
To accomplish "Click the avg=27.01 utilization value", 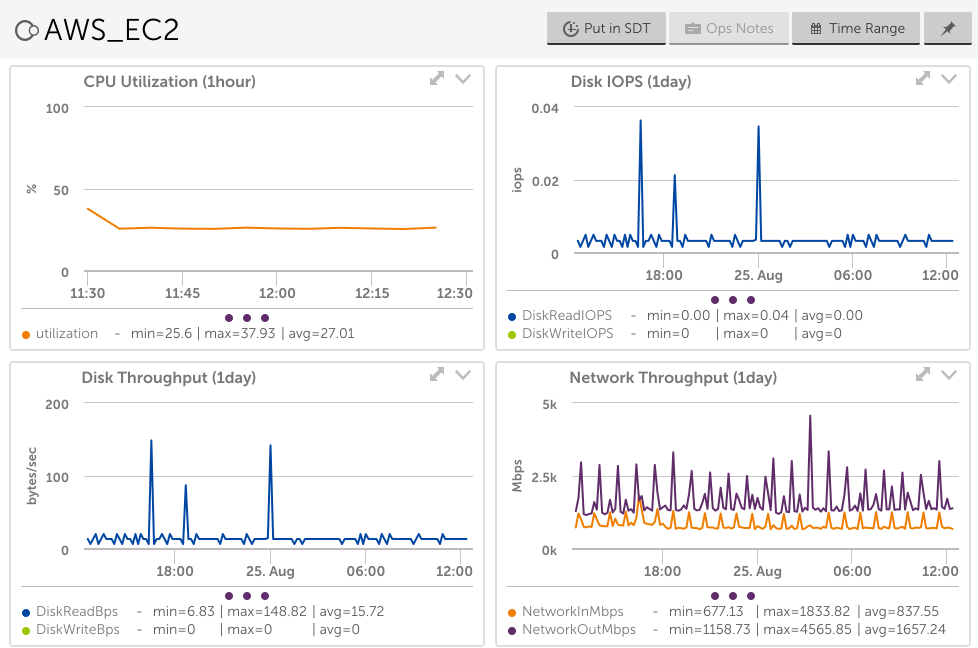I will (x=321, y=334).
